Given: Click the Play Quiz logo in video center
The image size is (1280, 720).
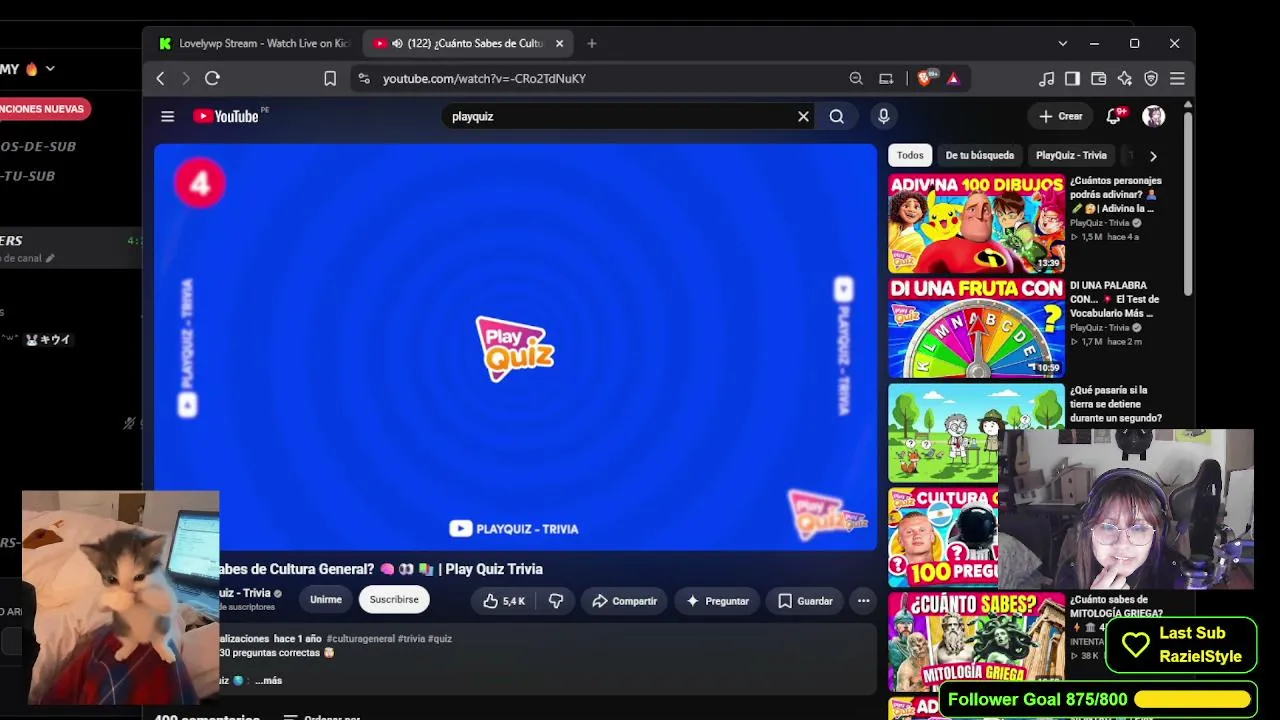Looking at the screenshot, I should tap(515, 349).
